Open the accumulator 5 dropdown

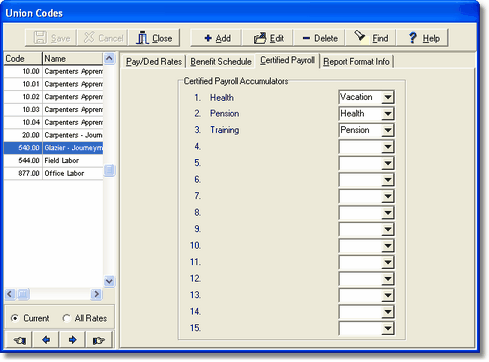[388, 163]
